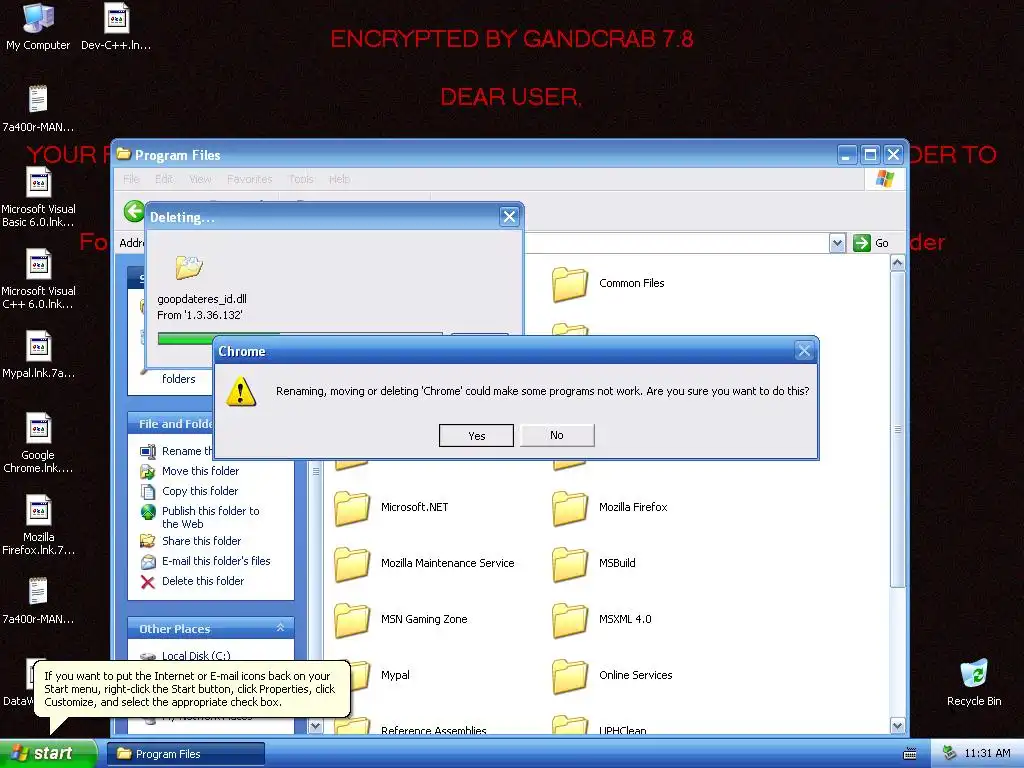Select the Online Services folder
The width and height of the screenshot is (1024, 768).
pos(611,675)
